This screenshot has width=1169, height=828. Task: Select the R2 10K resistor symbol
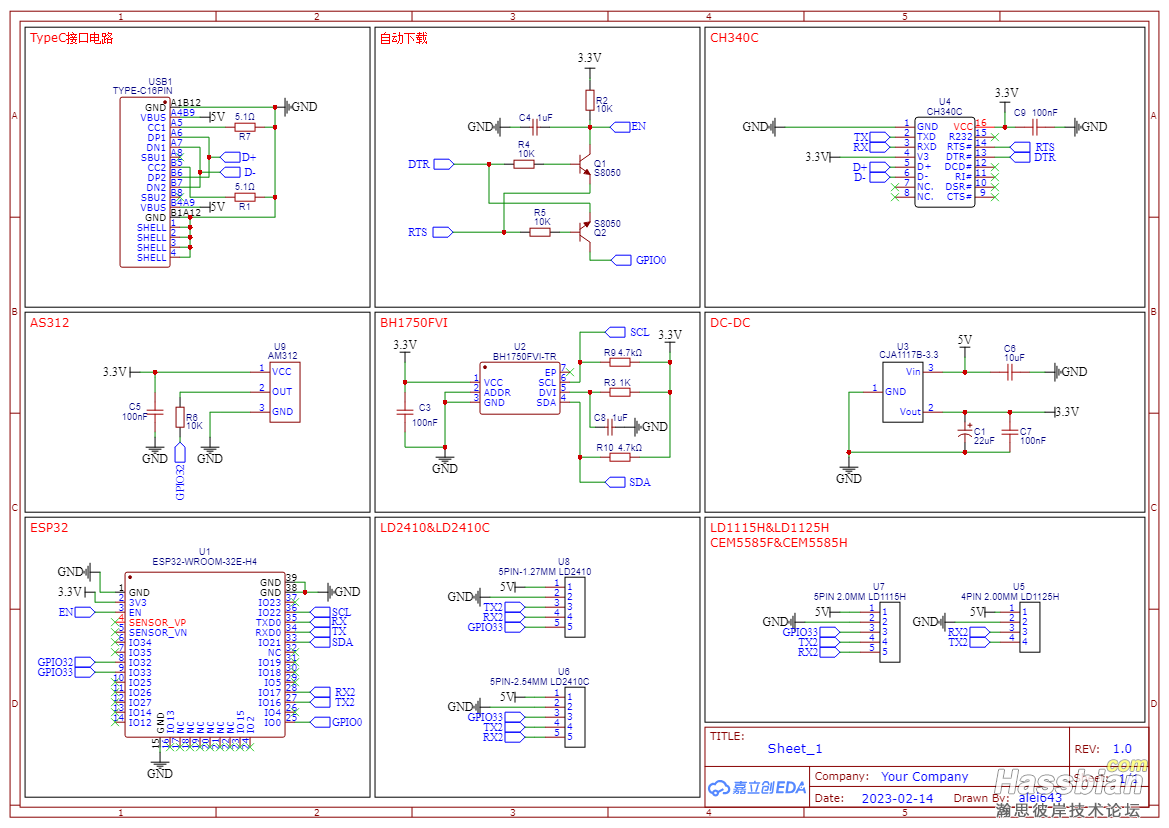pyautogui.click(x=590, y=100)
